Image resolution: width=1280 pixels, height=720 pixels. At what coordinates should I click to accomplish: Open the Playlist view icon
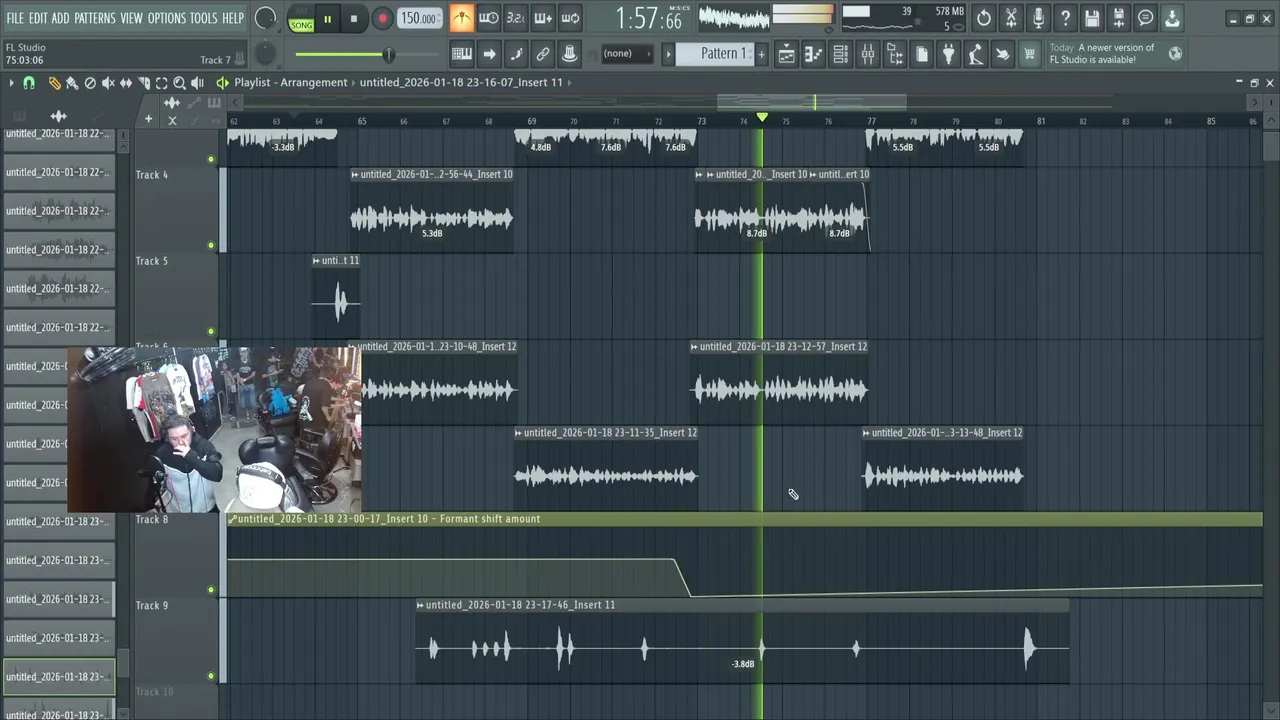(x=787, y=55)
